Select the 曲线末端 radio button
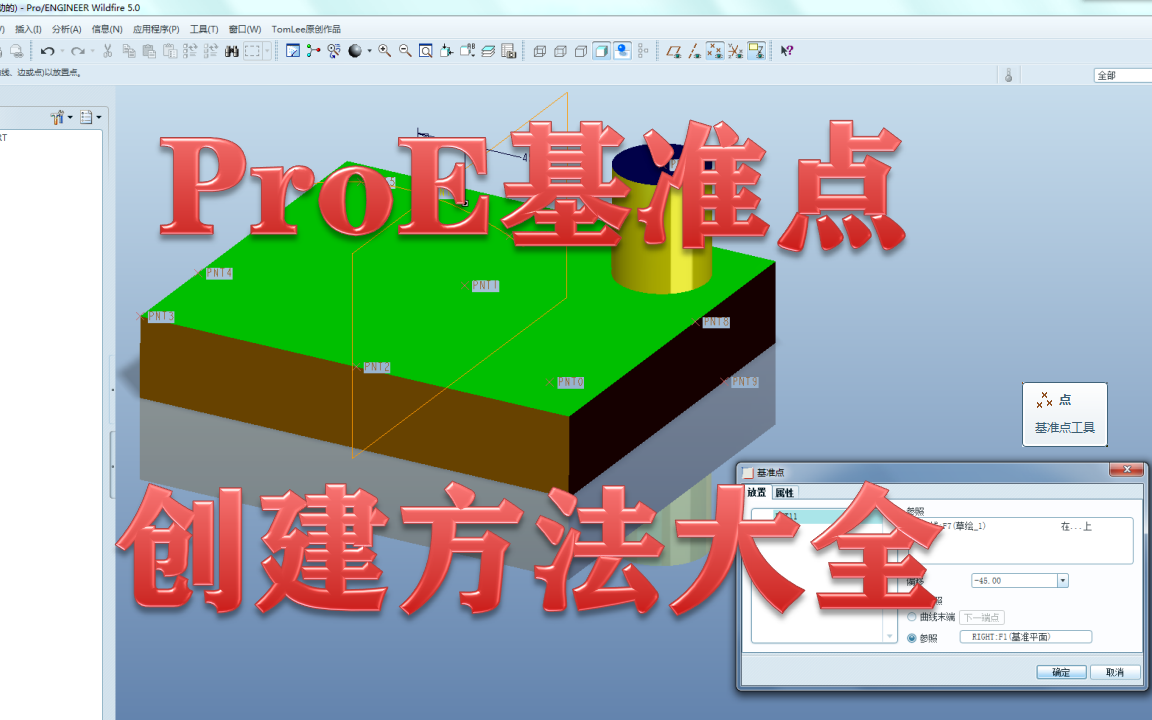 pyautogui.click(x=912, y=617)
